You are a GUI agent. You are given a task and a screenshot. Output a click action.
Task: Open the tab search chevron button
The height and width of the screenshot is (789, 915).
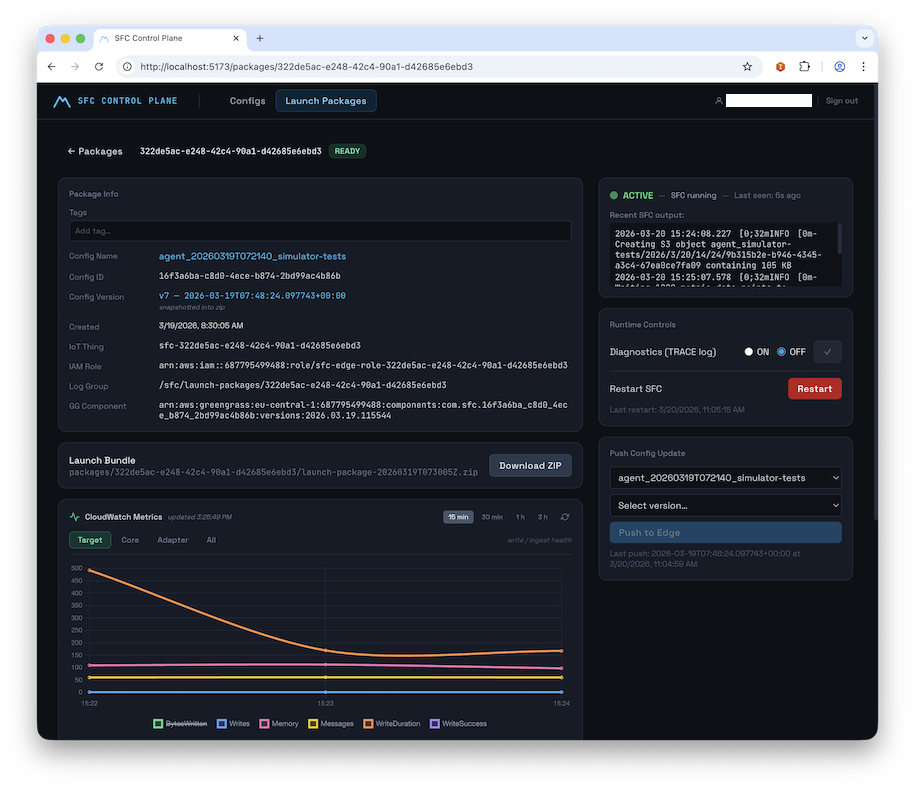click(x=864, y=39)
